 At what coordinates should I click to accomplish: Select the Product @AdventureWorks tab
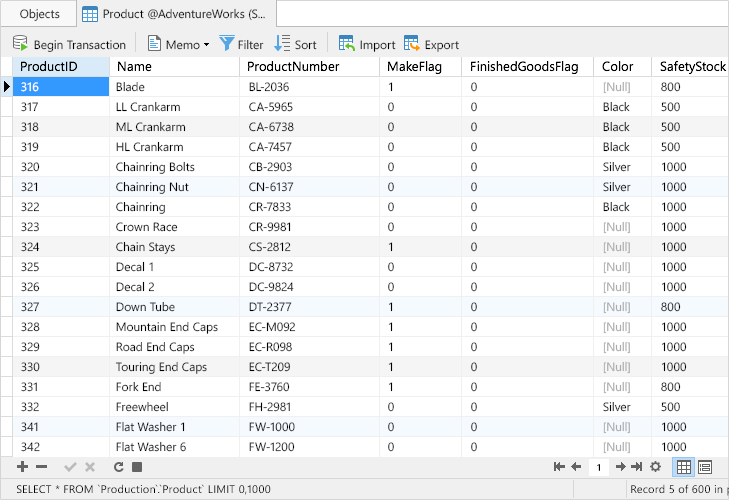click(174, 14)
